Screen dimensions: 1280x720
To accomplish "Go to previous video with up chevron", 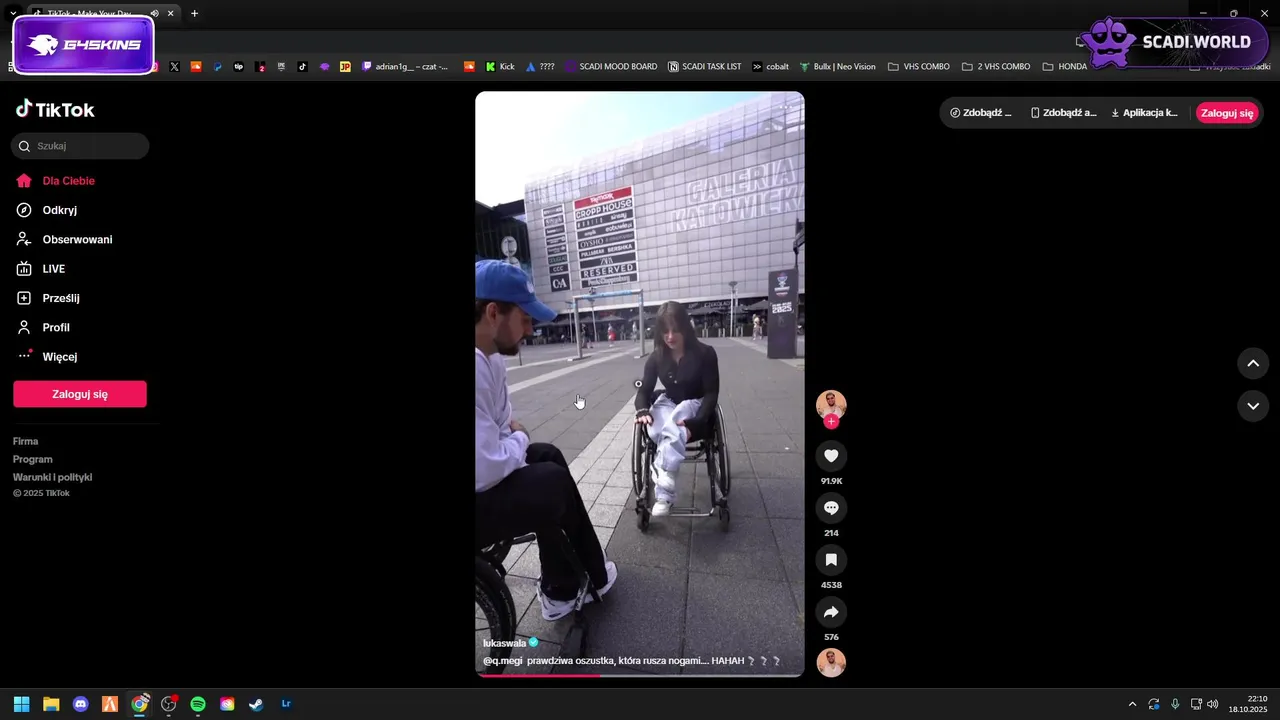I will point(1253,363).
